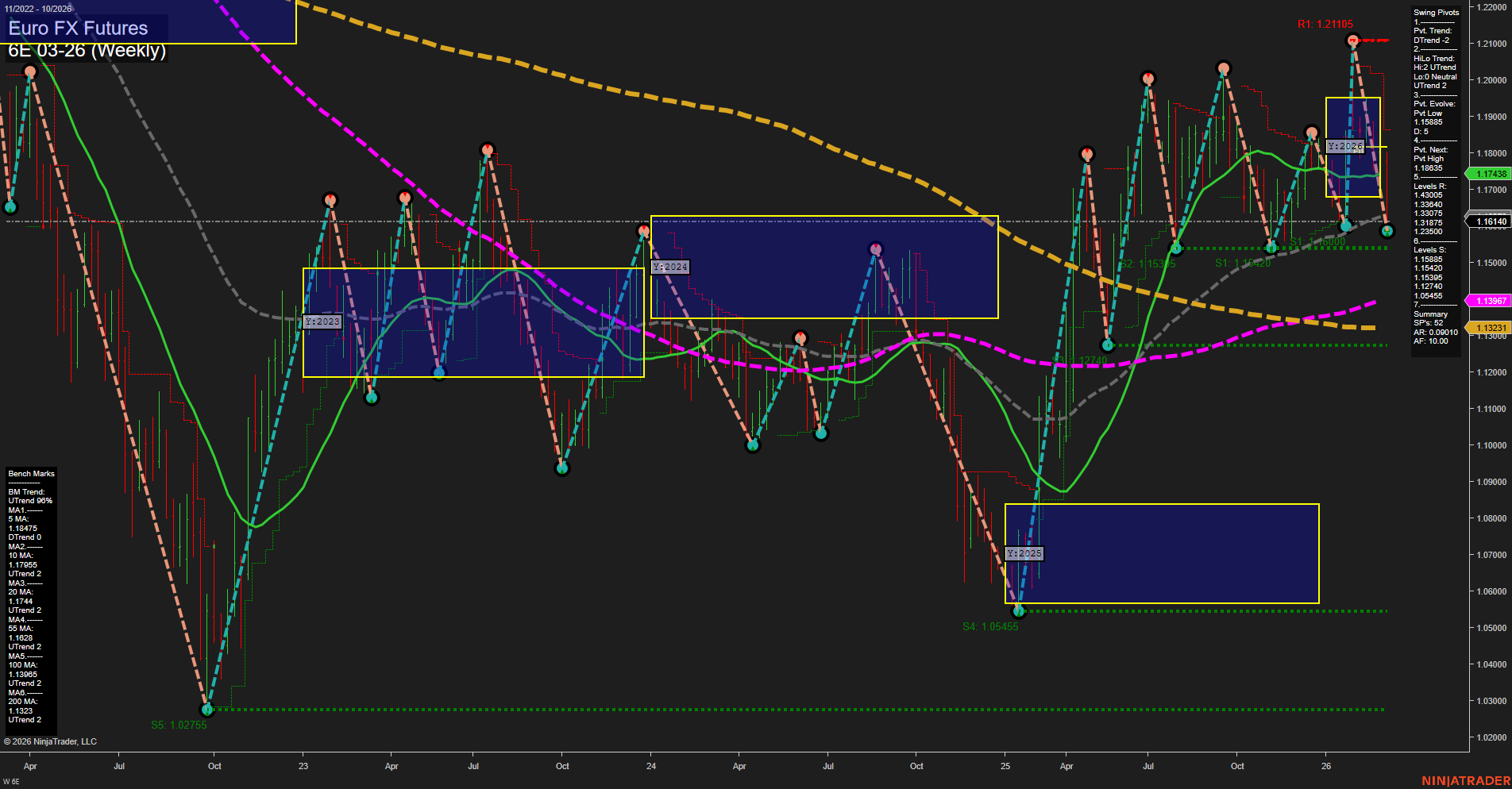
Task: Click the S5: 1.02755 support label
Action: pos(179,725)
